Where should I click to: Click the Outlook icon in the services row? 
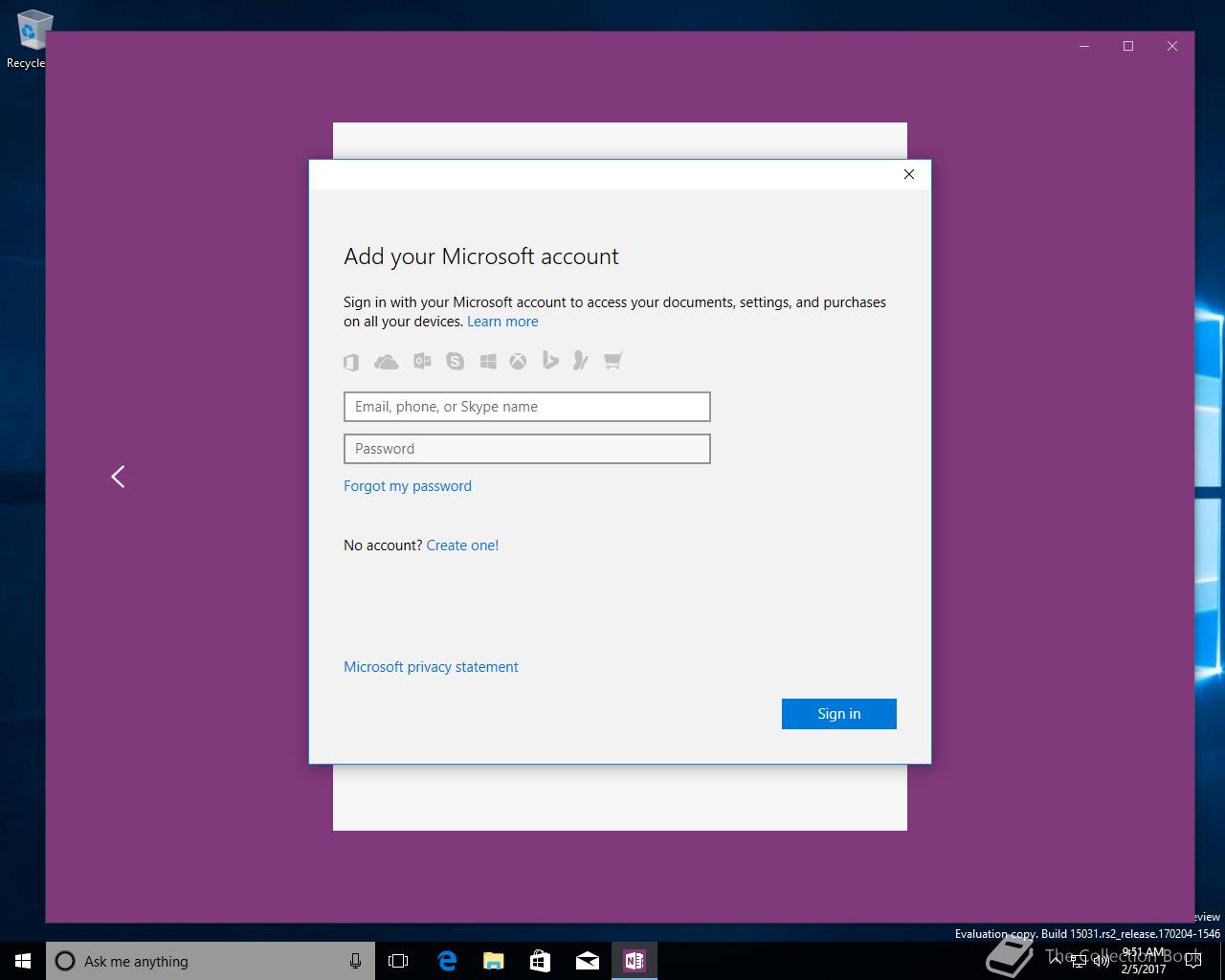coord(422,361)
